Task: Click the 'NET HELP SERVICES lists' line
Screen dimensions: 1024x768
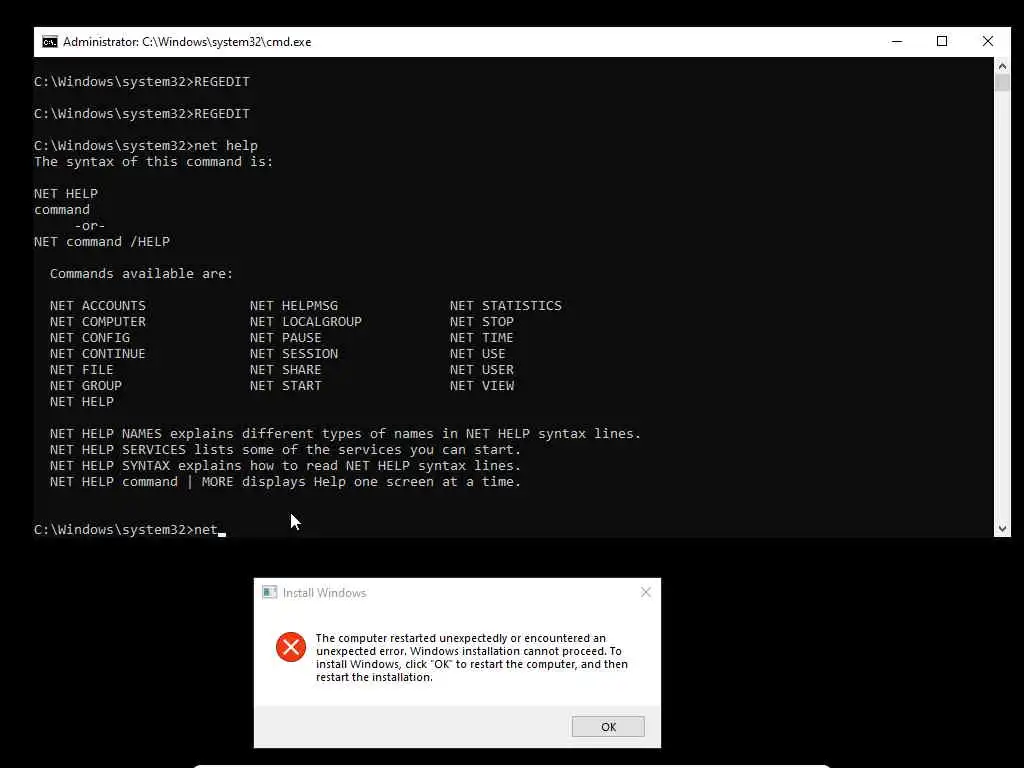Action: point(285,450)
